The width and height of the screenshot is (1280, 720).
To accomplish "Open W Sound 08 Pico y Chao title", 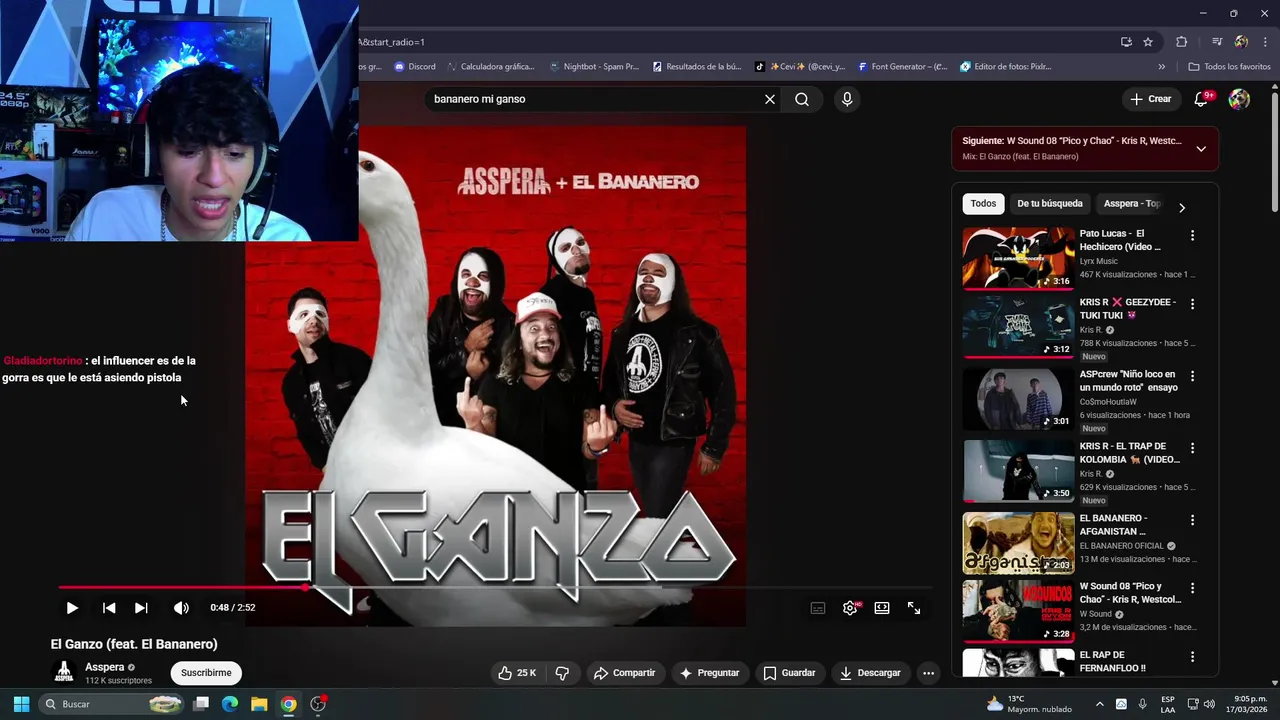I will tap(1130, 593).
